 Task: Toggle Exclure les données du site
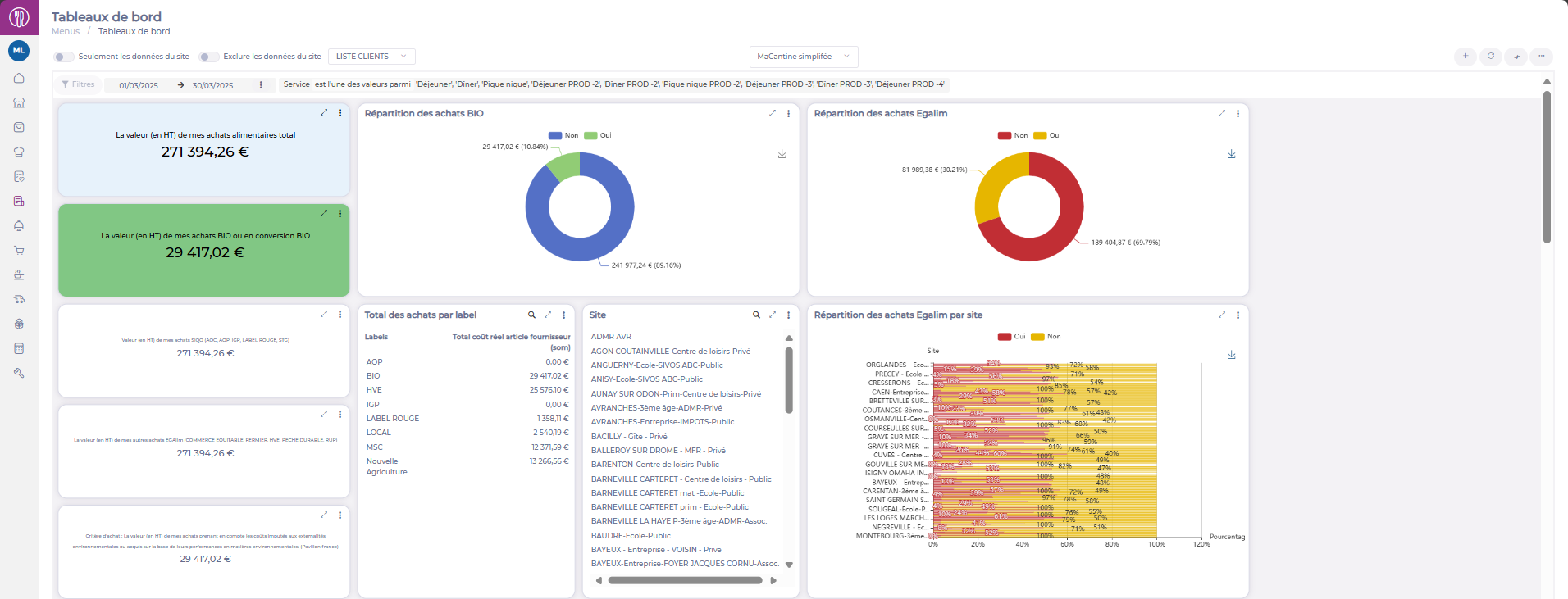209,57
